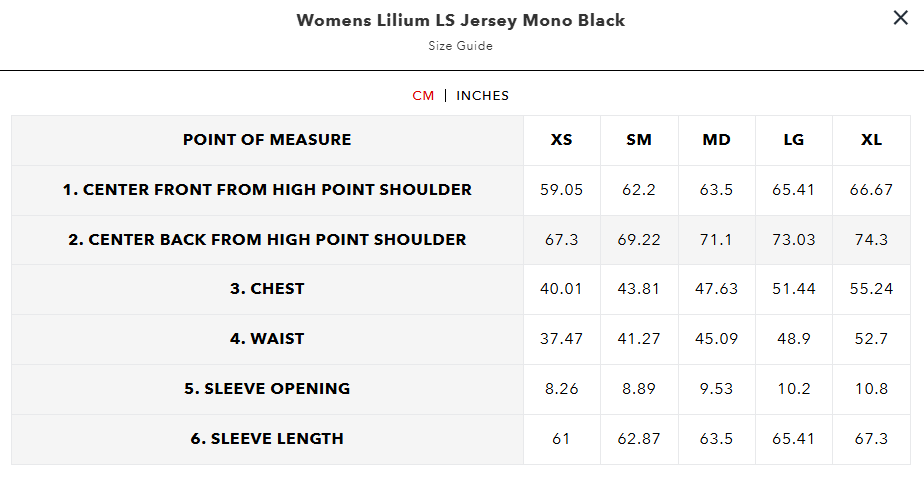Click the Sleeve Length row label
The image size is (924, 489).
click(267, 439)
